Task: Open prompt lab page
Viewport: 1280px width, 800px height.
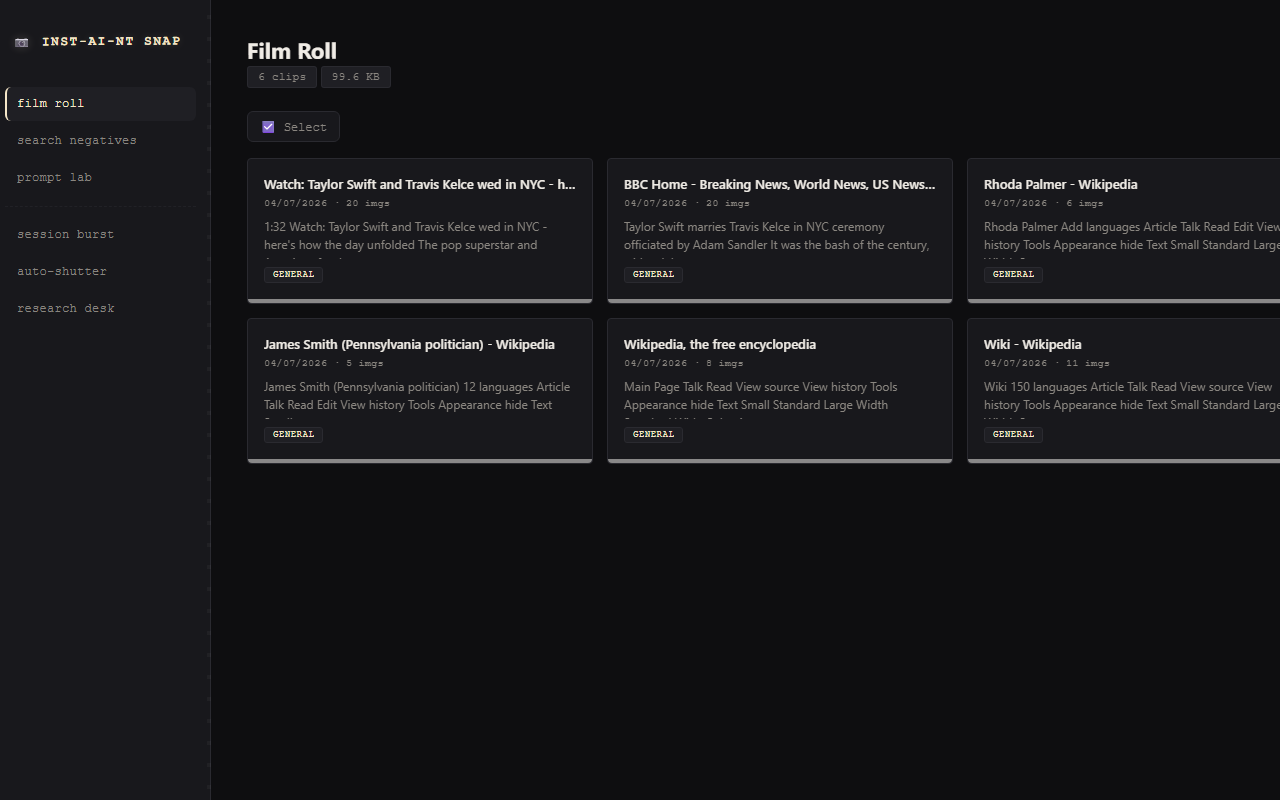Action: (100, 178)
